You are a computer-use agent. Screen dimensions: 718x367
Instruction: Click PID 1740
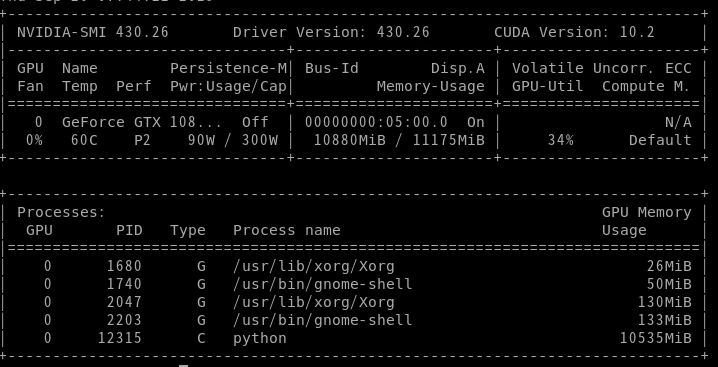125,284
